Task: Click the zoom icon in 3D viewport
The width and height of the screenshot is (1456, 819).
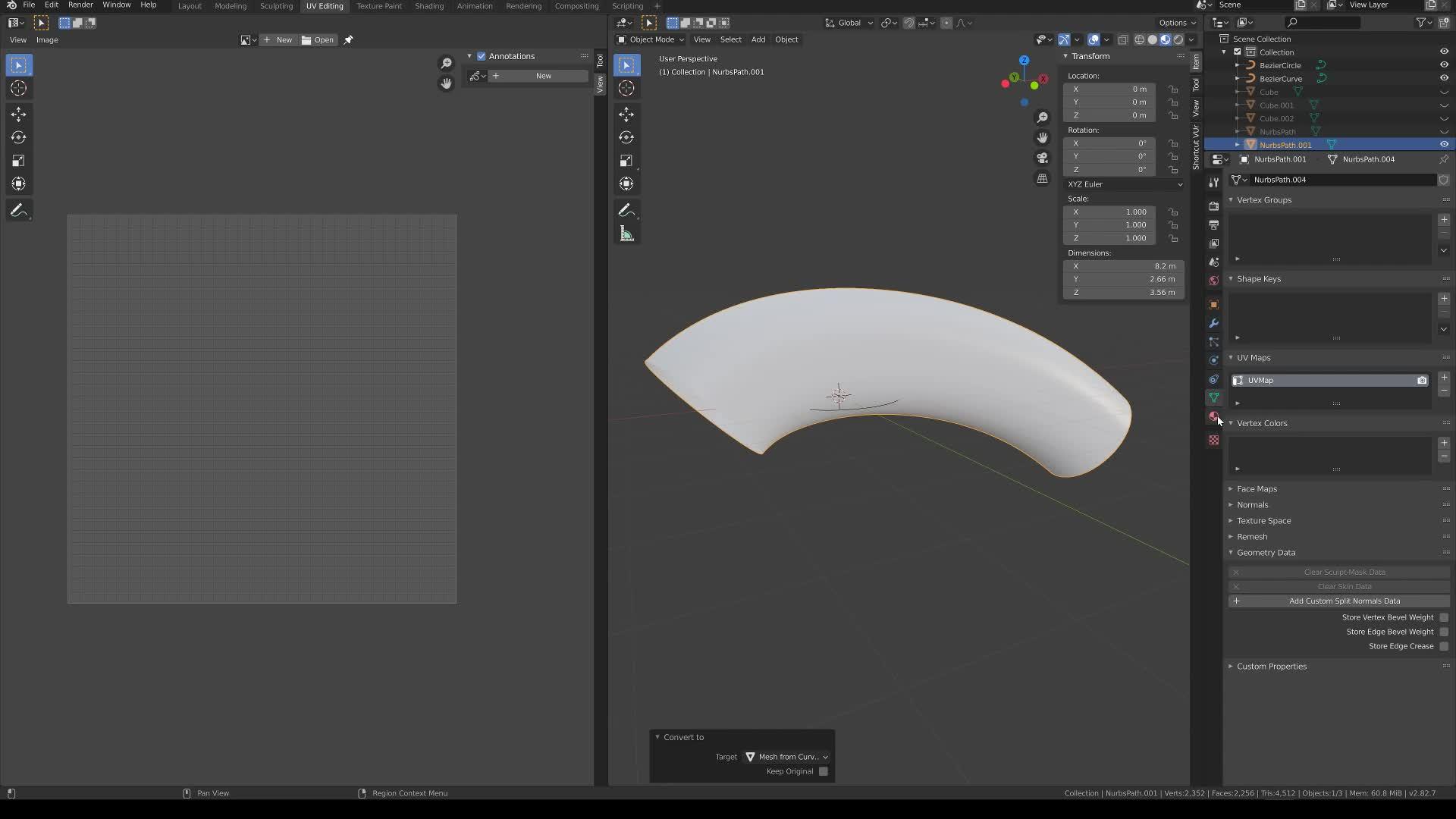Action: tap(1043, 118)
